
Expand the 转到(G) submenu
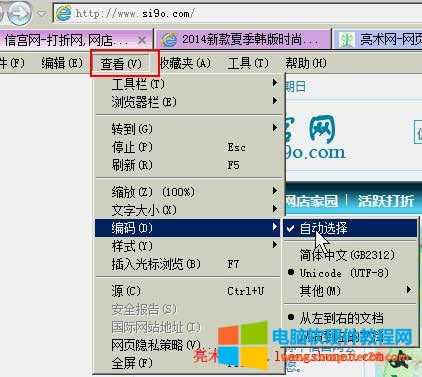[x=188, y=129]
